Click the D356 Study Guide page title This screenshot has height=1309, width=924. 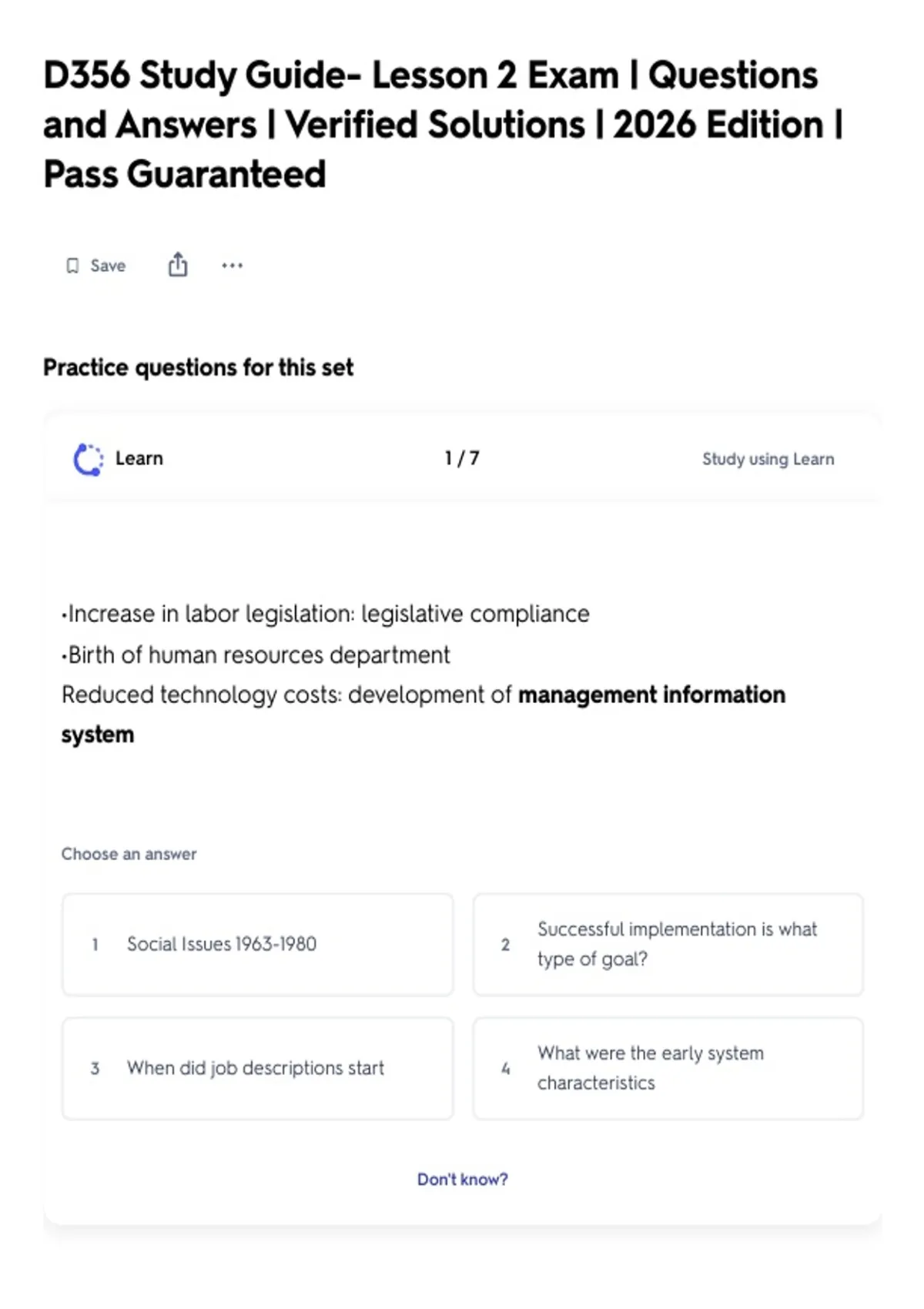[444, 125]
